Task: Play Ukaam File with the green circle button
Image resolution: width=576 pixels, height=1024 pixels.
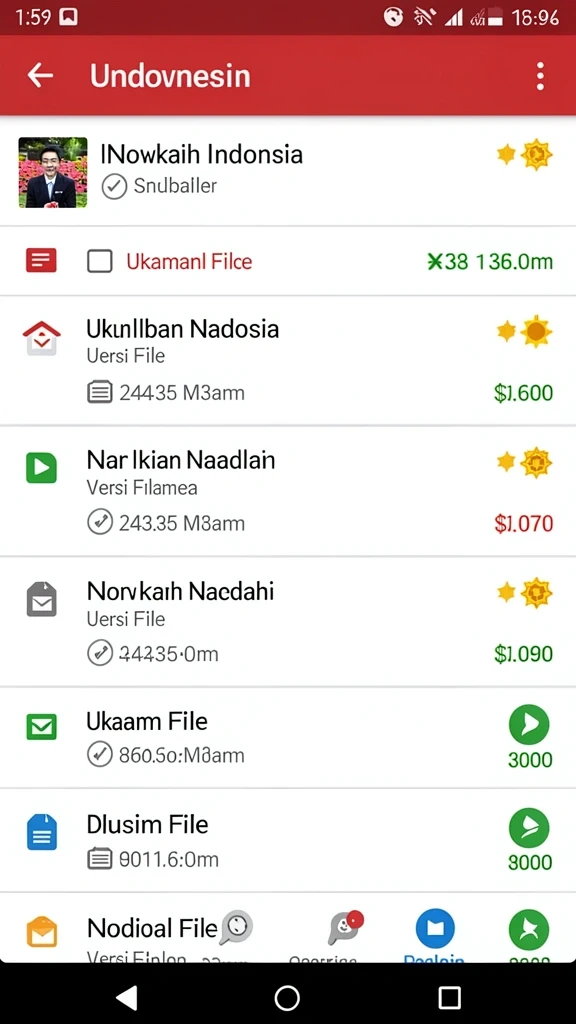Action: point(529,724)
